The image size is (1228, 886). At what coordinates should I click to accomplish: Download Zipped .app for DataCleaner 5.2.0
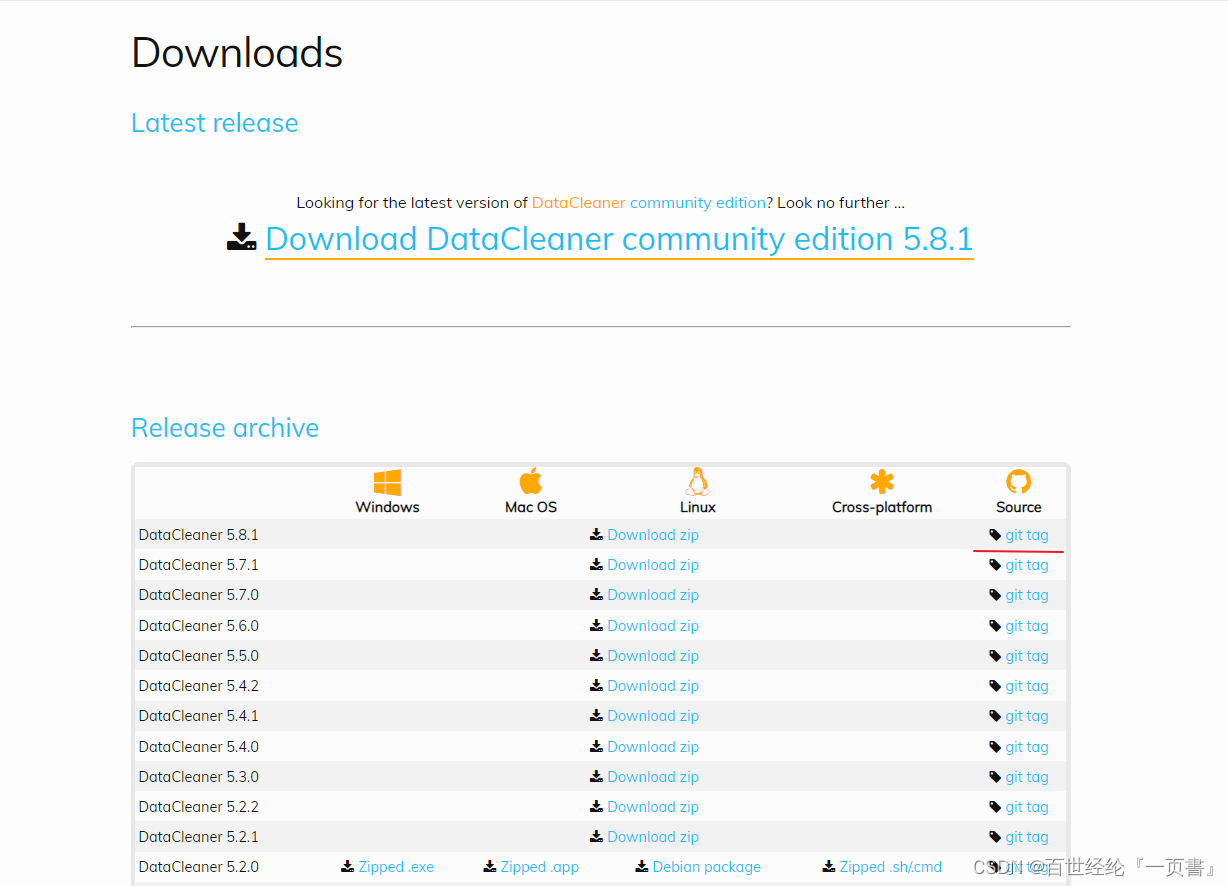coord(540,867)
